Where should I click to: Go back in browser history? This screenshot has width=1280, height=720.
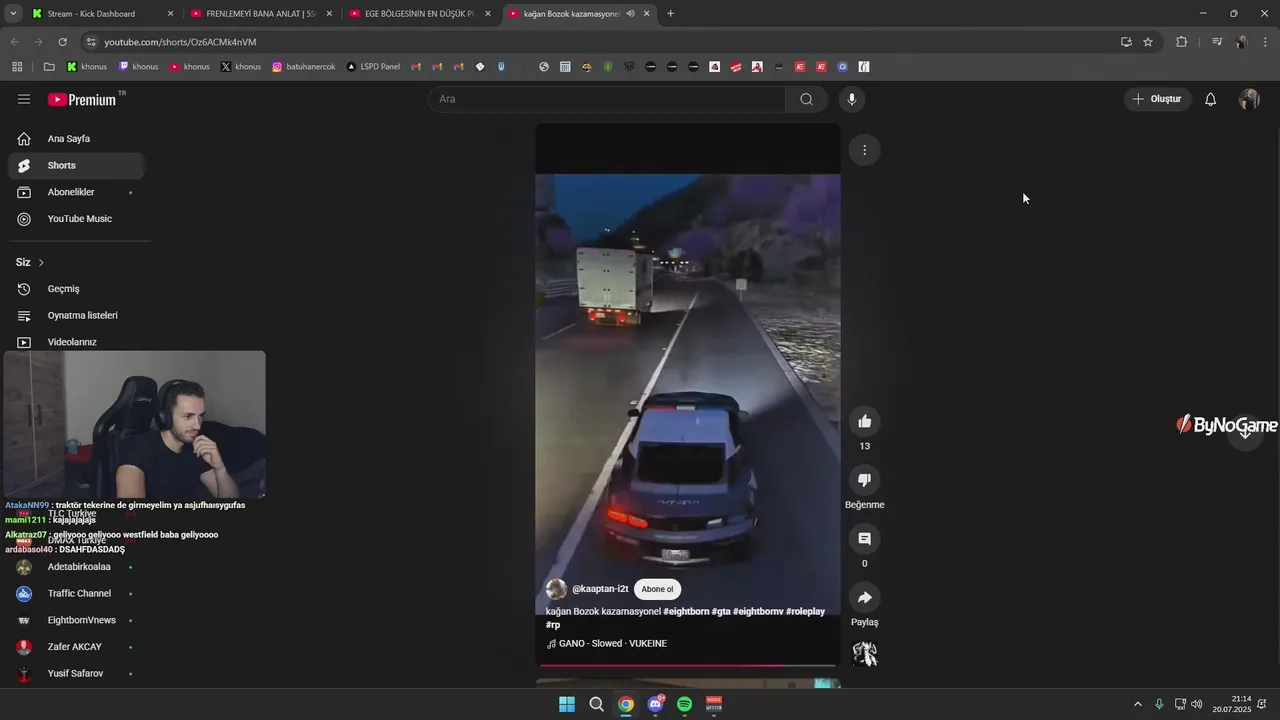coord(14,42)
